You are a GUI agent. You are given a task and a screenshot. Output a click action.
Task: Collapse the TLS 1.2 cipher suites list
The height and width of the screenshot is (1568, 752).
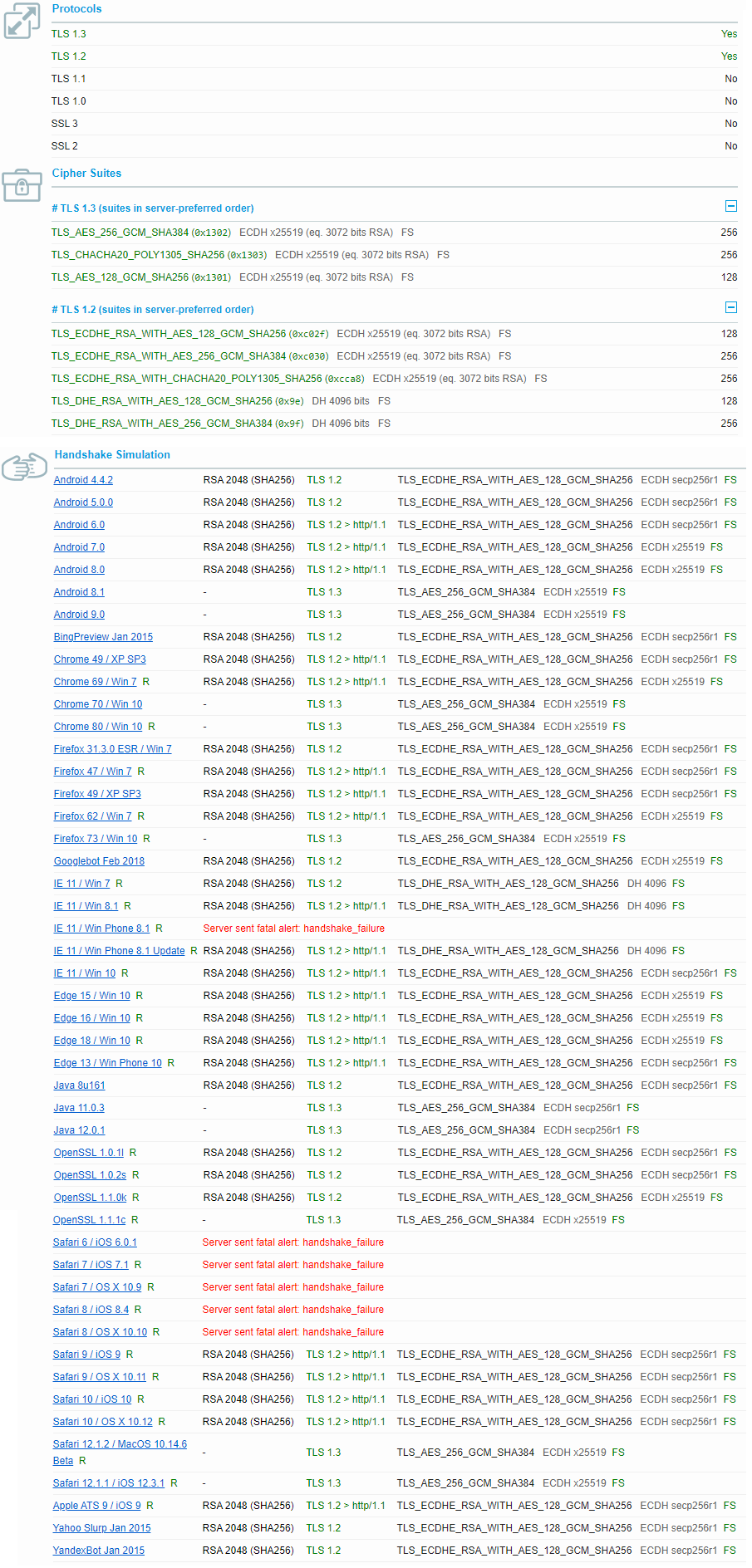(x=731, y=307)
